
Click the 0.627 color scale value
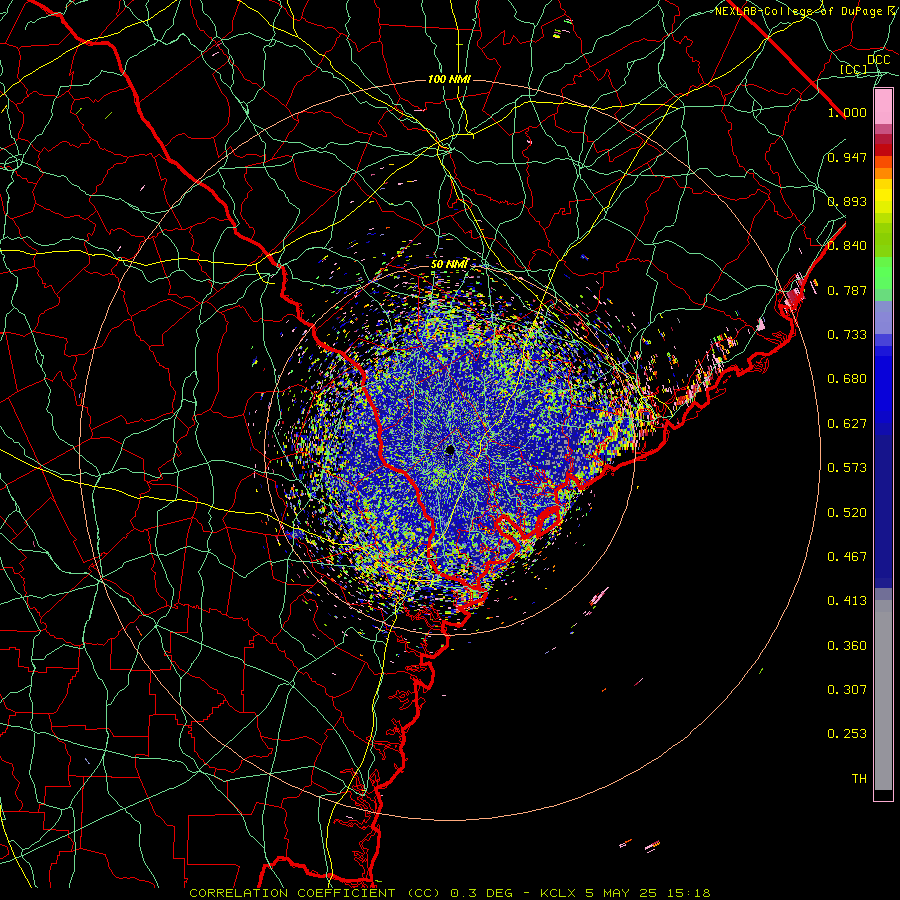point(847,424)
